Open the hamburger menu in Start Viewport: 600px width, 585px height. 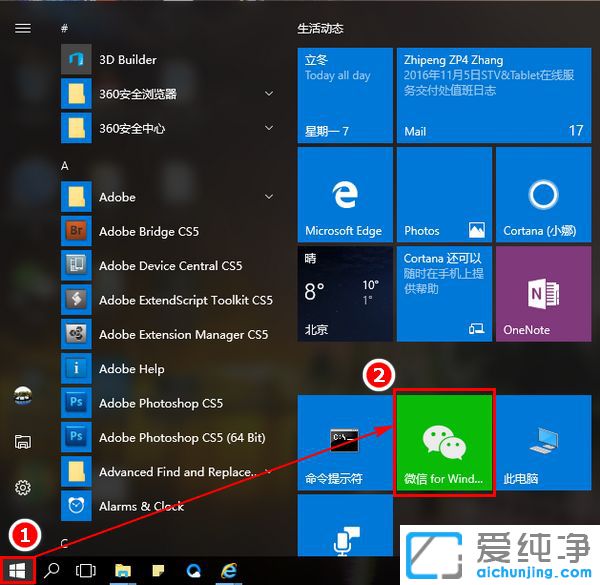23,28
